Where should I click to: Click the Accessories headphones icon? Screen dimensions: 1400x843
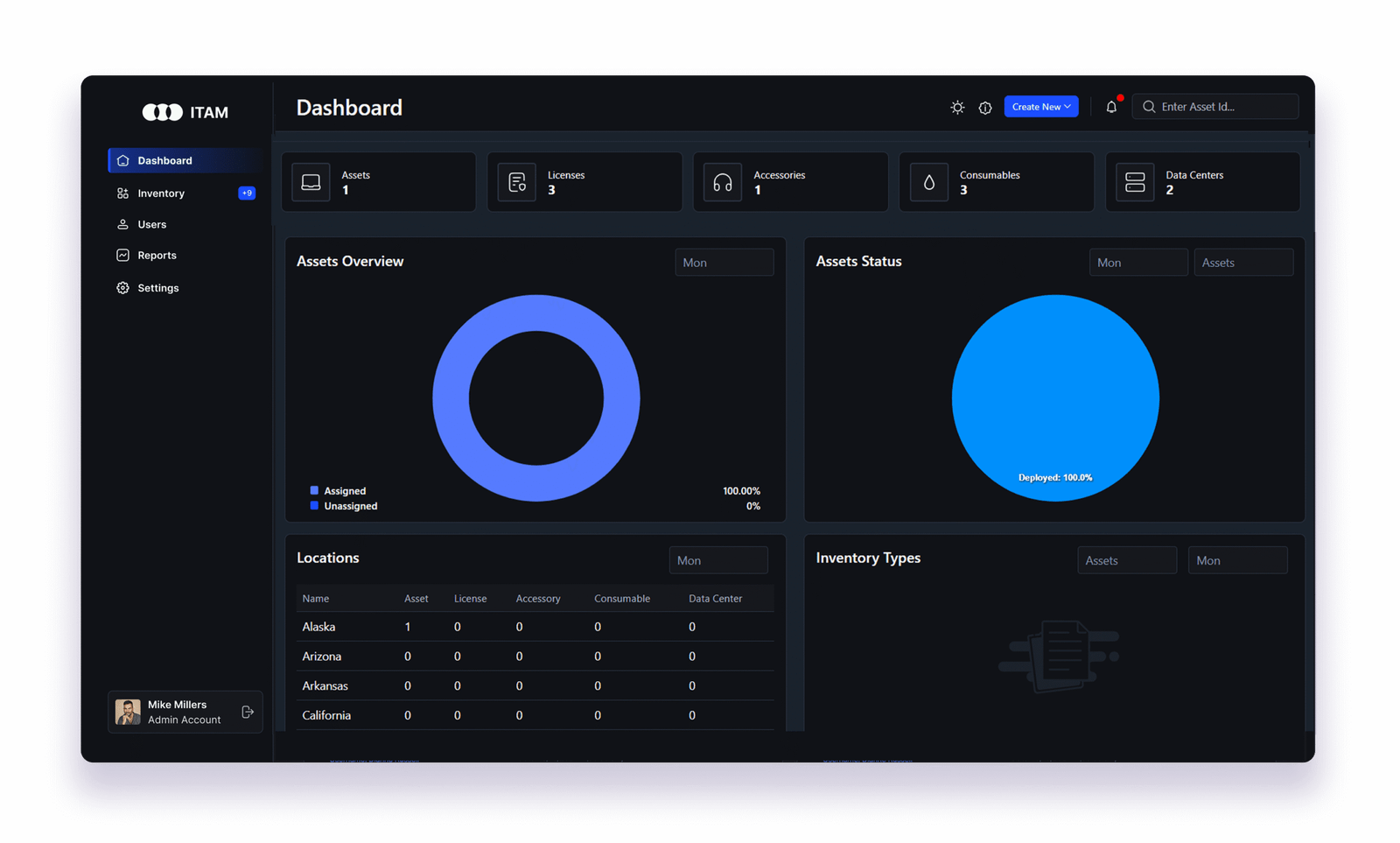(723, 182)
